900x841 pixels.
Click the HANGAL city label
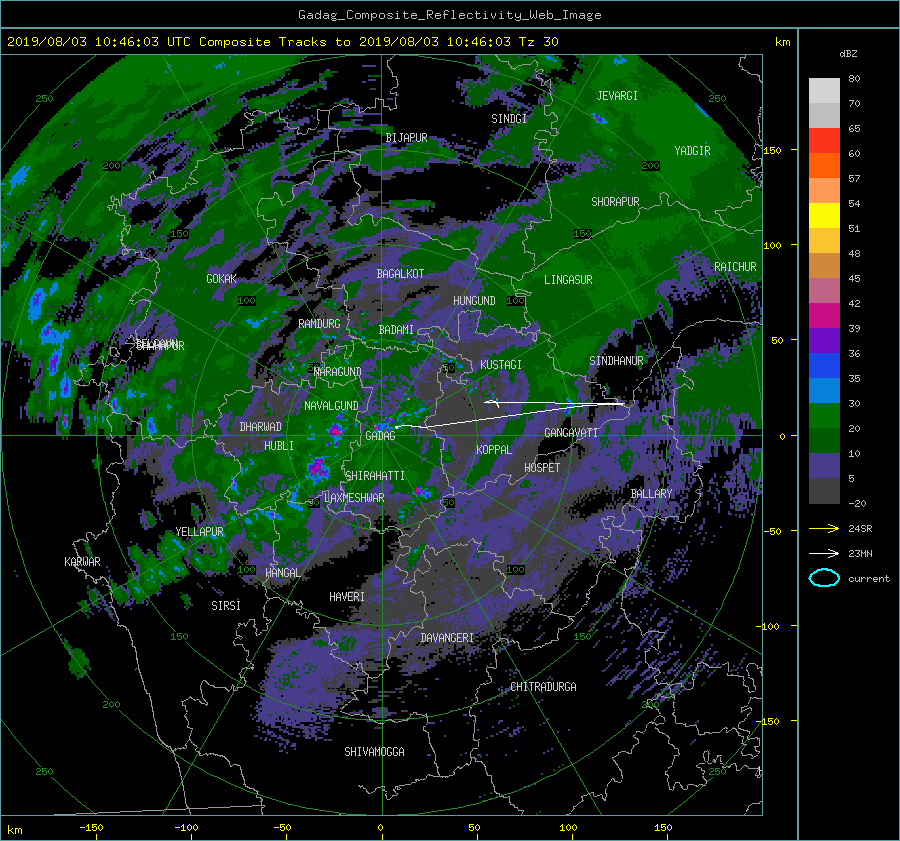[x=282, y=573]
